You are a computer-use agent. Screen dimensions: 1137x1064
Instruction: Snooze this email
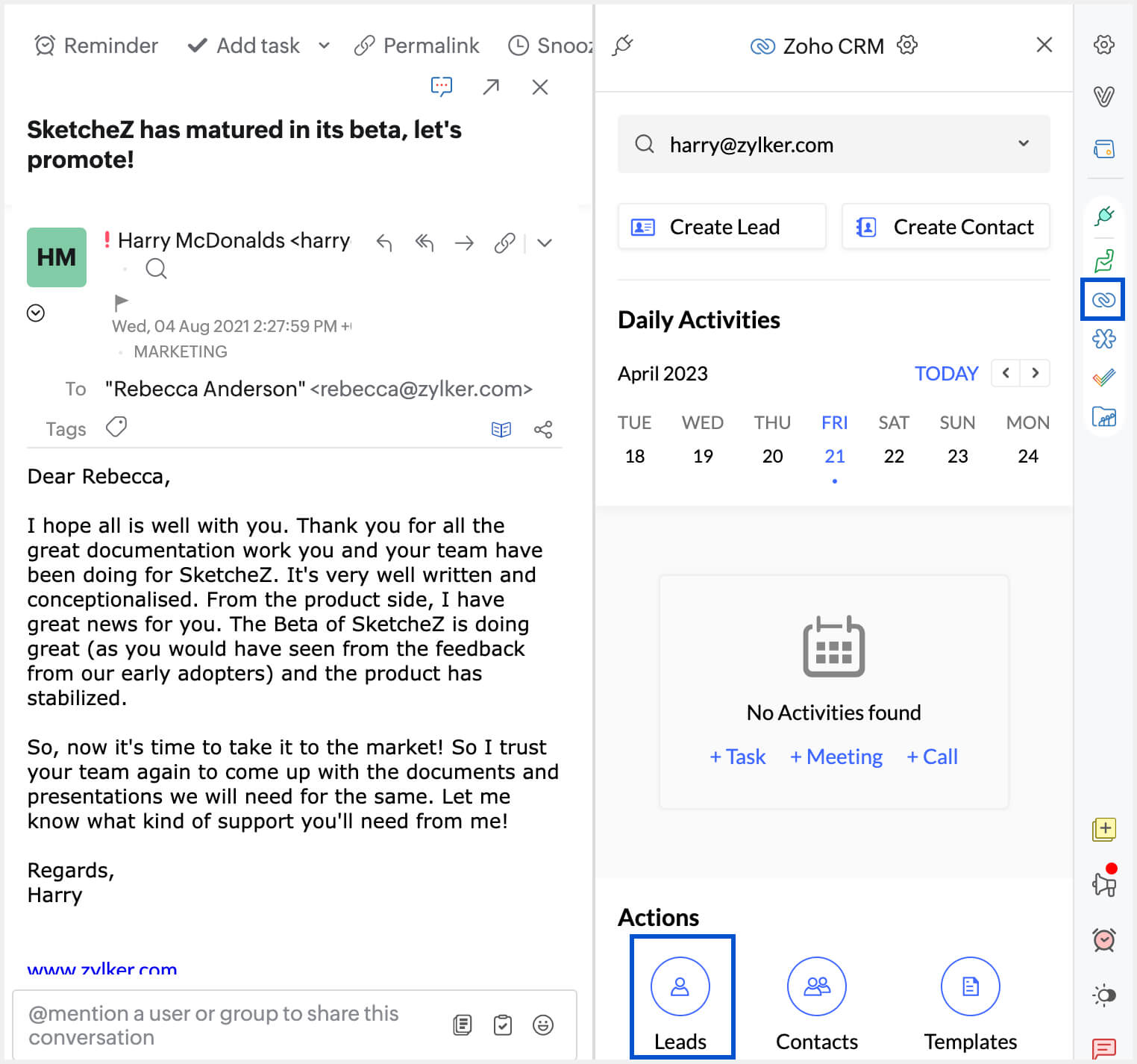(551, 46)
